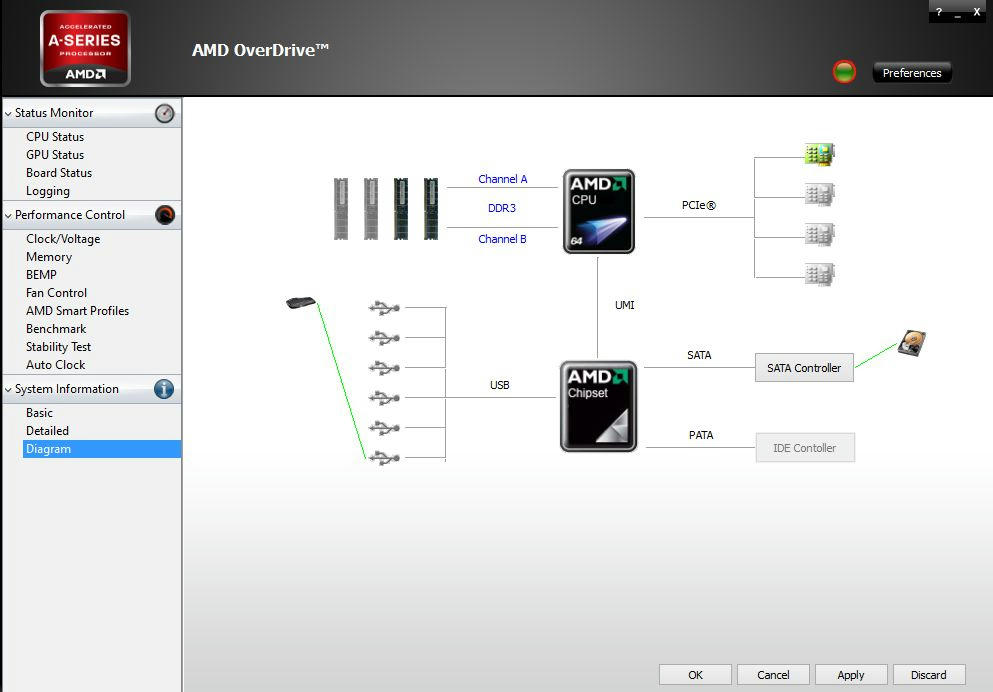Select BEMP in the sidebar

coord(41,275)
